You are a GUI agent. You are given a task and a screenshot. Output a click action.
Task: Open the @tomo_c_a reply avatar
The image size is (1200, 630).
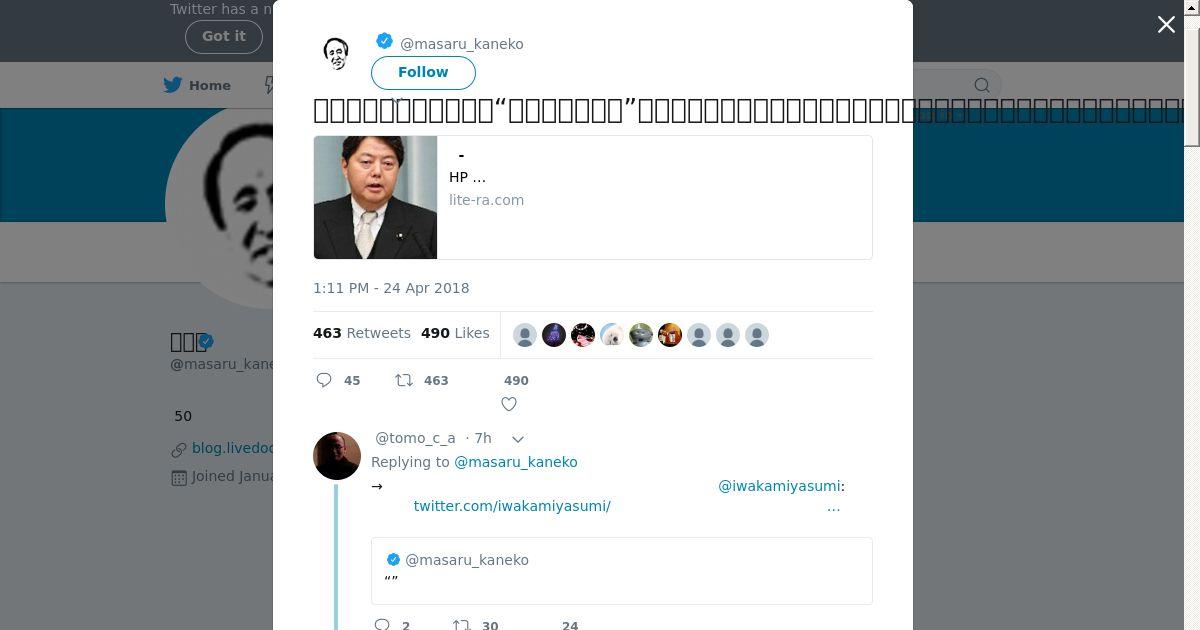coord(337,456)
